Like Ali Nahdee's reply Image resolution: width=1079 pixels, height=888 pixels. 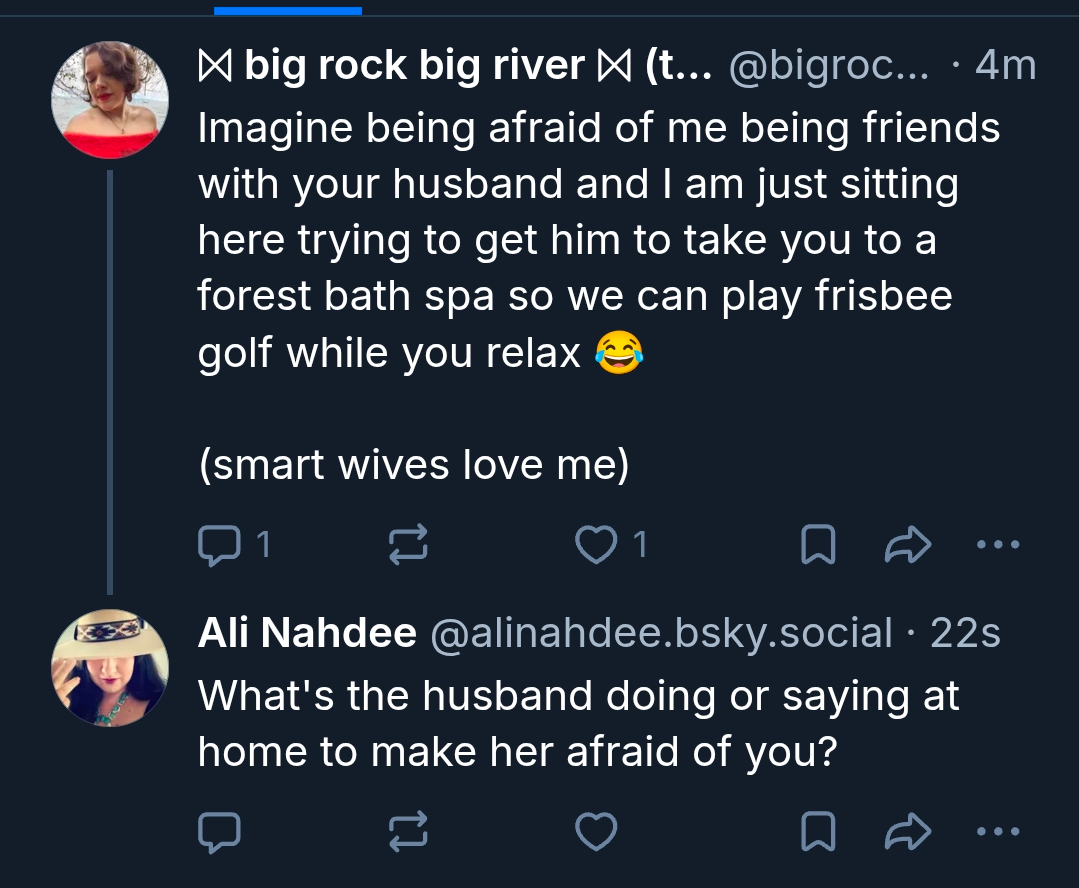[597, 830]
